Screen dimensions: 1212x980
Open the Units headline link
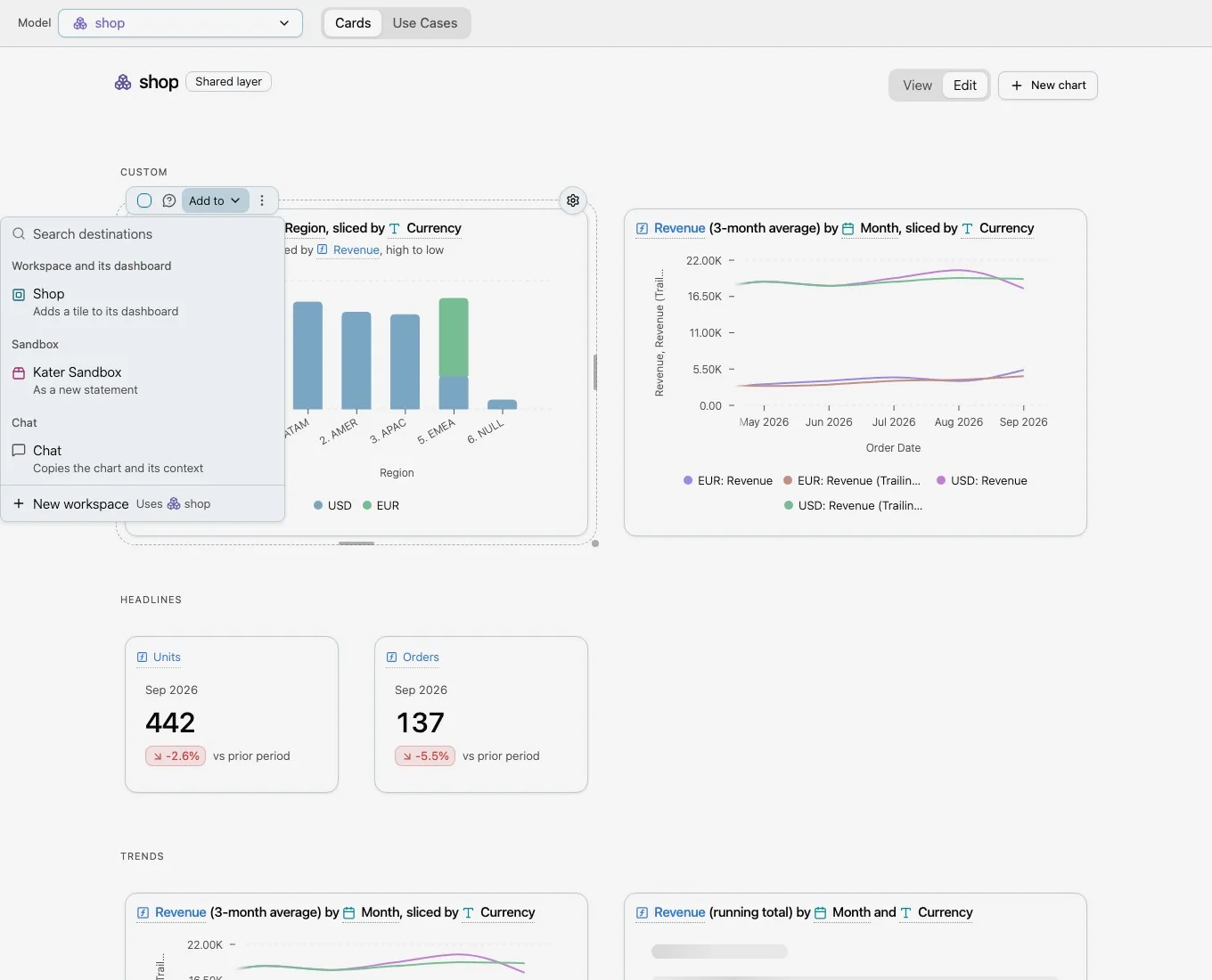pyautogui.click(x=167, y=657)
